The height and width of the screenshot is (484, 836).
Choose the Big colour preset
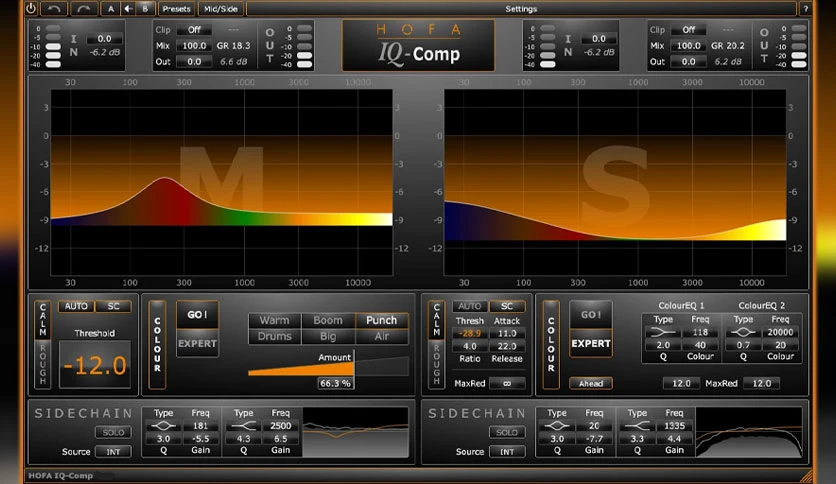coord(328,336)
